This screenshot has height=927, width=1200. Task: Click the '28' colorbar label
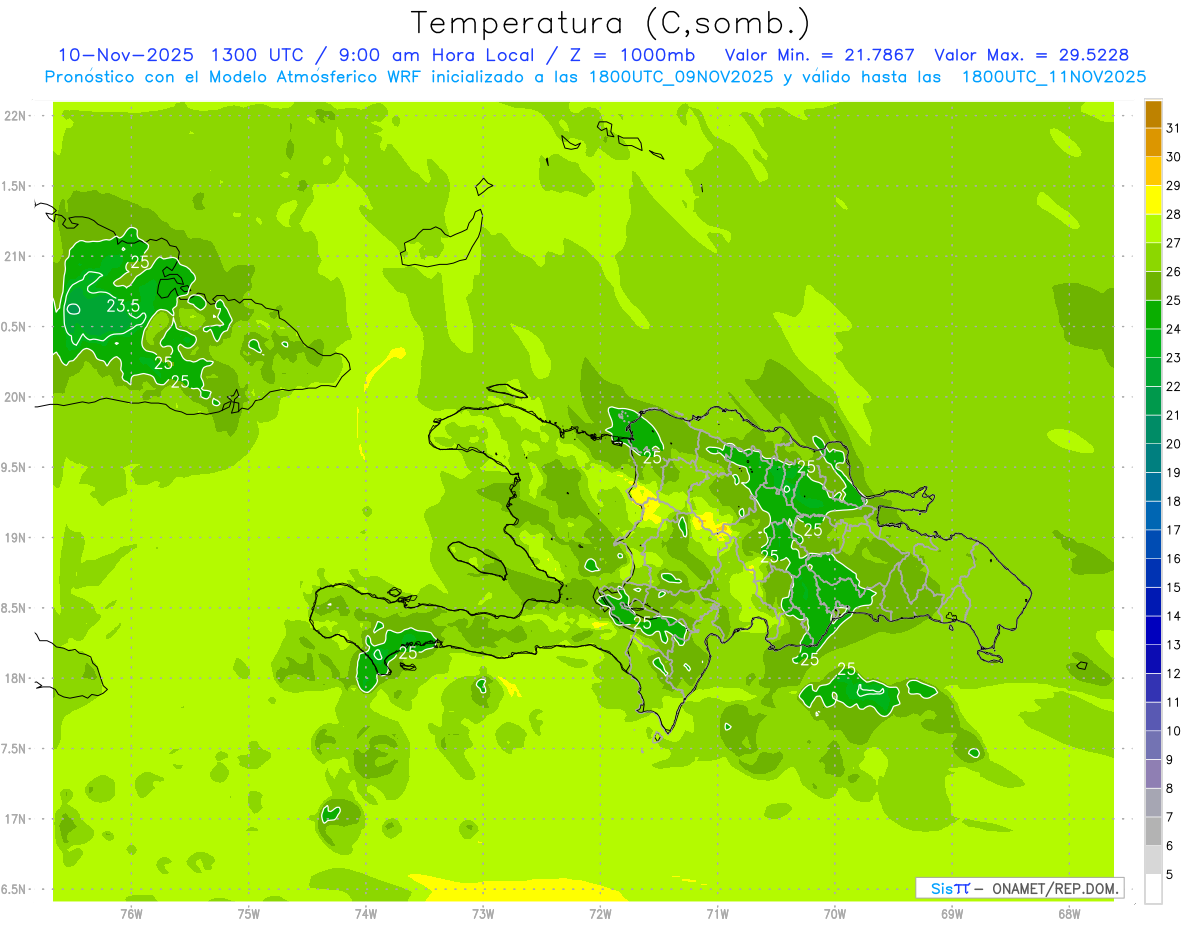[1174, 214]
